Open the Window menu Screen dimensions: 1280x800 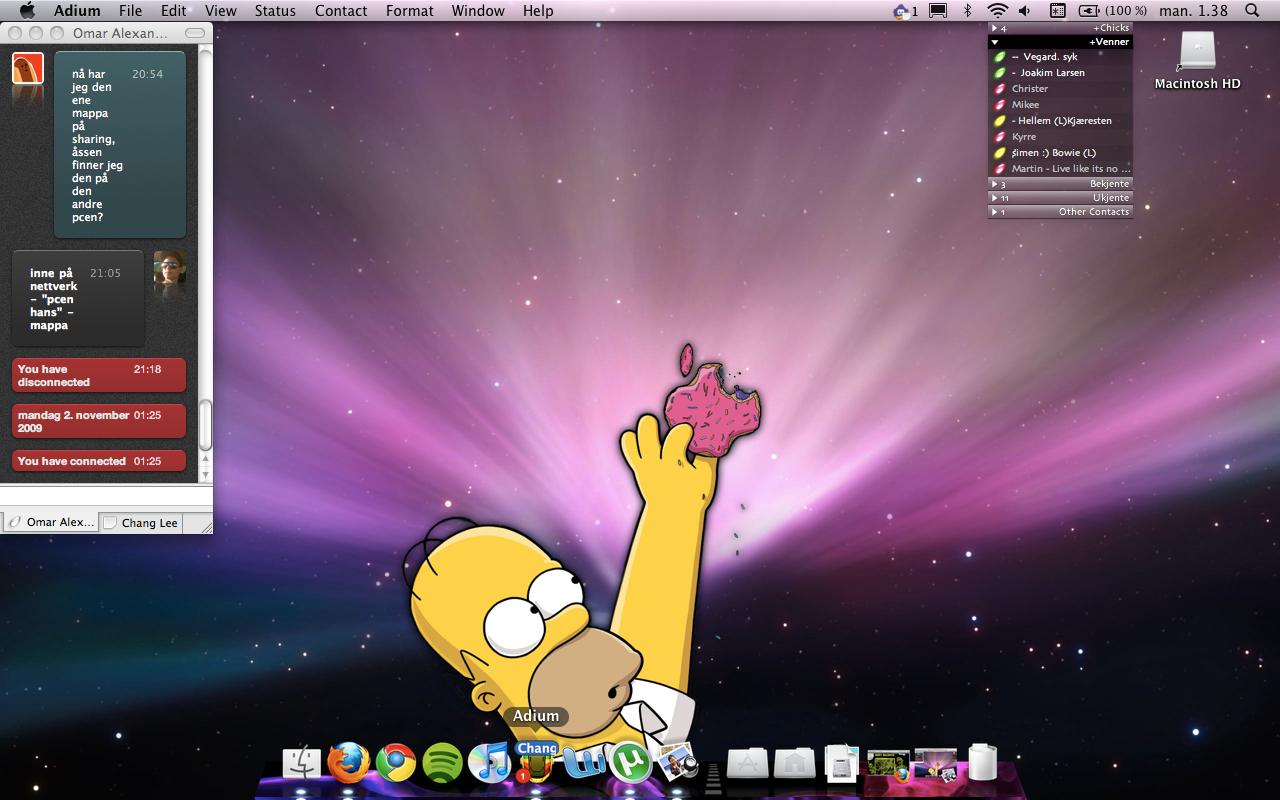point(478,11)
